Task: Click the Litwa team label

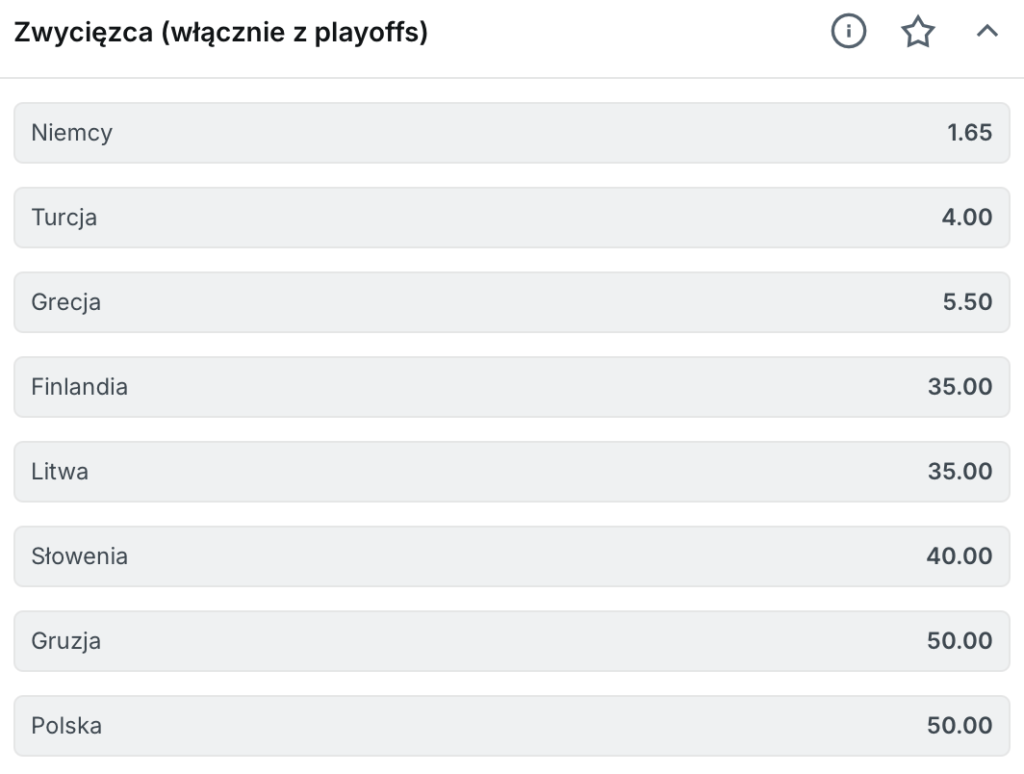Action: click(59, 472)
